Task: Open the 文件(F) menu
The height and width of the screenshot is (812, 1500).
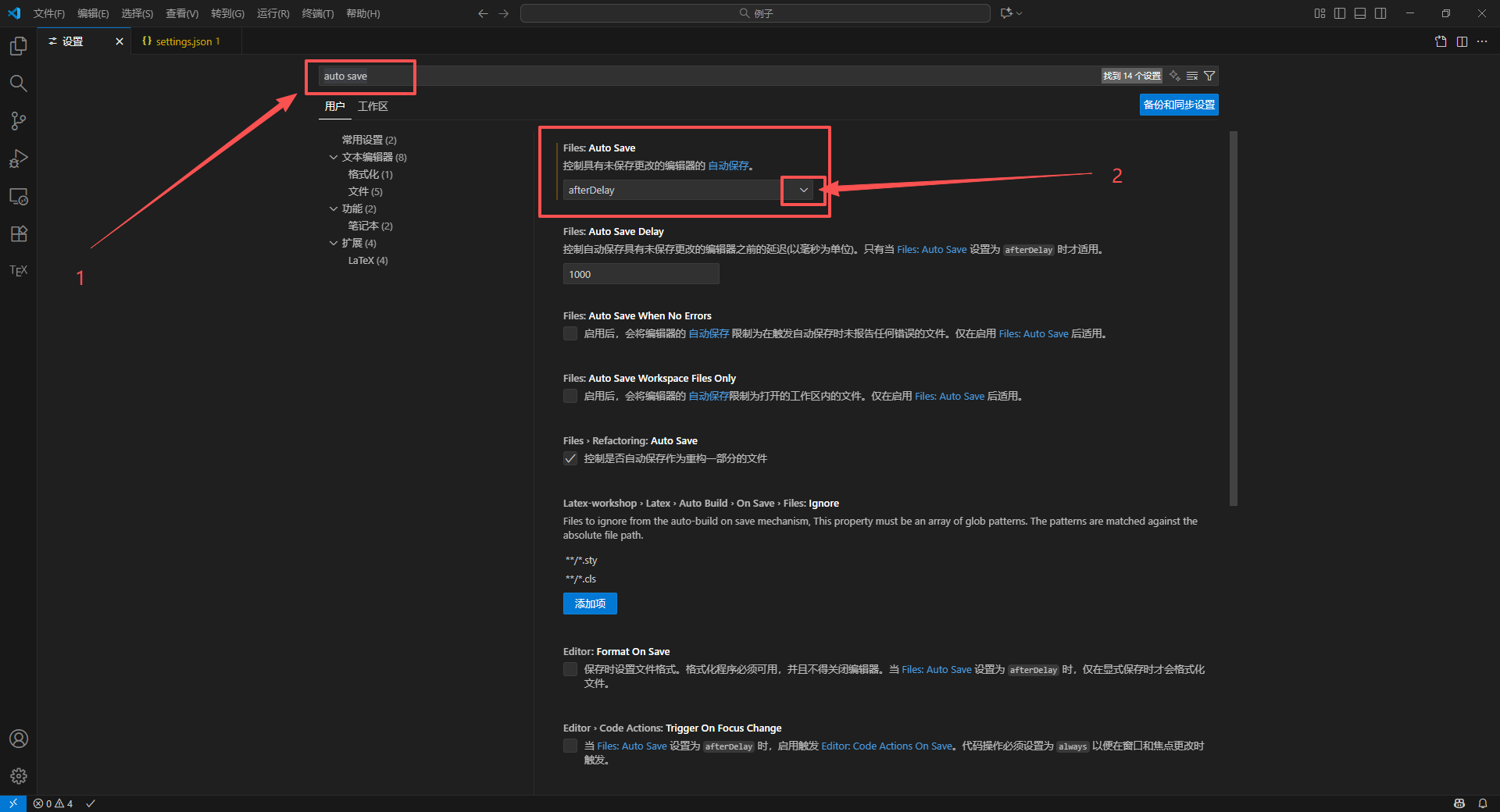Action: tap(49, 13)
